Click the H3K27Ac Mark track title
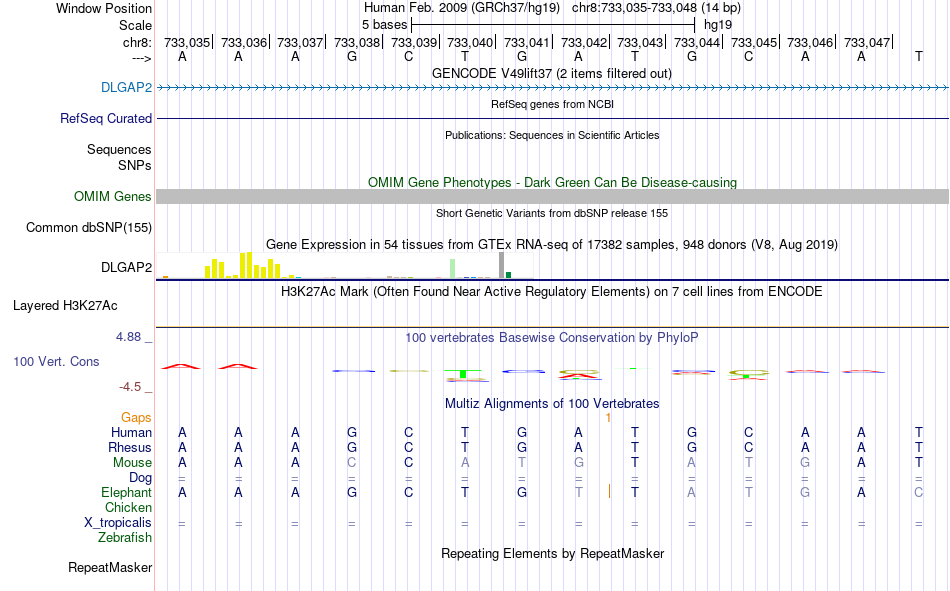The height and width of the screenshot is (591, 950). (551, 291)
